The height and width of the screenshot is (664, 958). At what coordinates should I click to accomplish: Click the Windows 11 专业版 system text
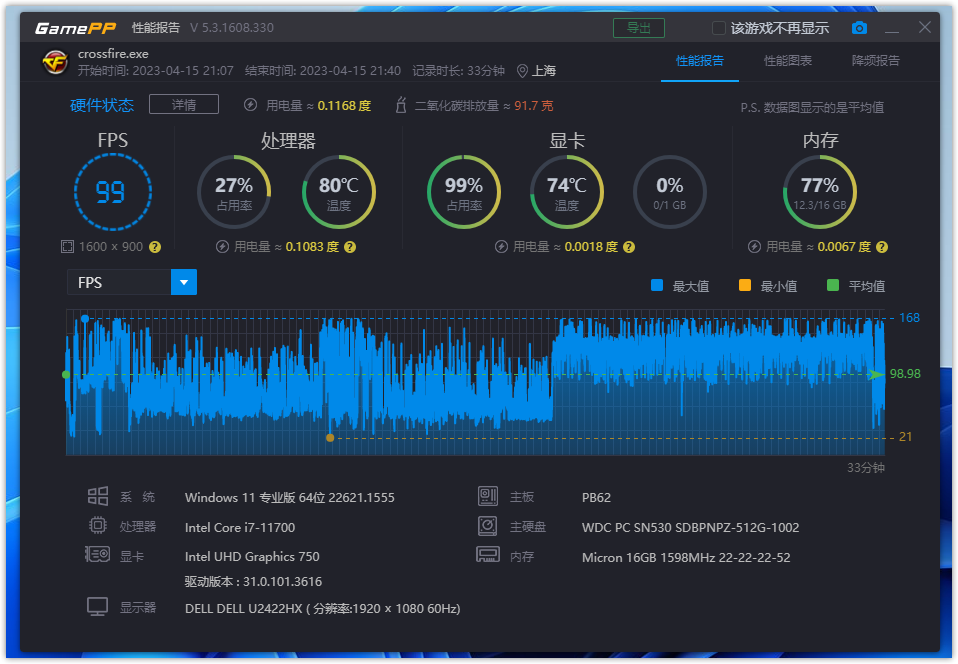[x=290, y=497]
